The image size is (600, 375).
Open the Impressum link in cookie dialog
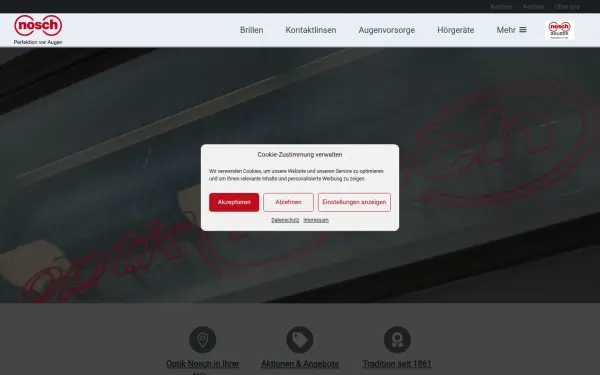(x=316, y=220)
